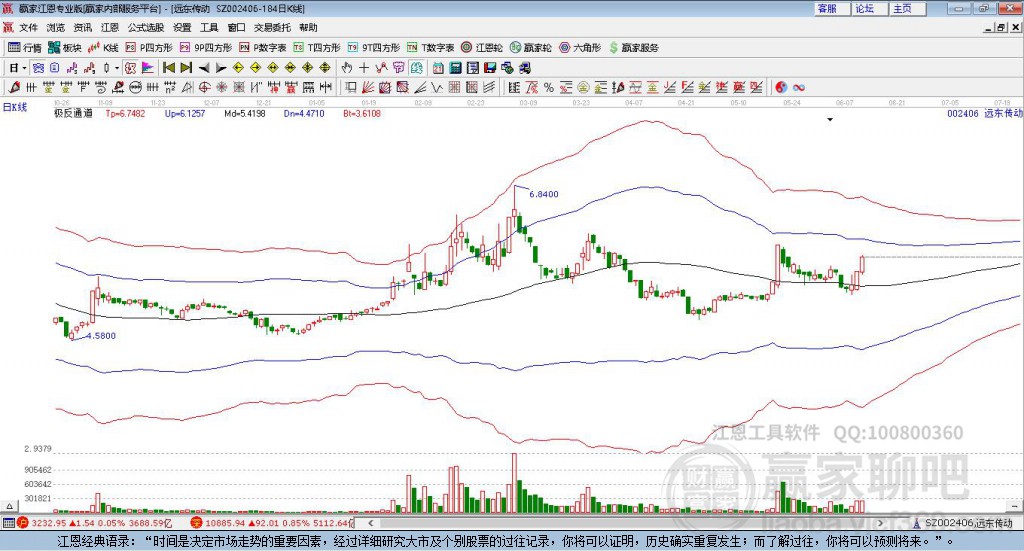
Task: Open the 江恩 menu
Action: [110, 27]
